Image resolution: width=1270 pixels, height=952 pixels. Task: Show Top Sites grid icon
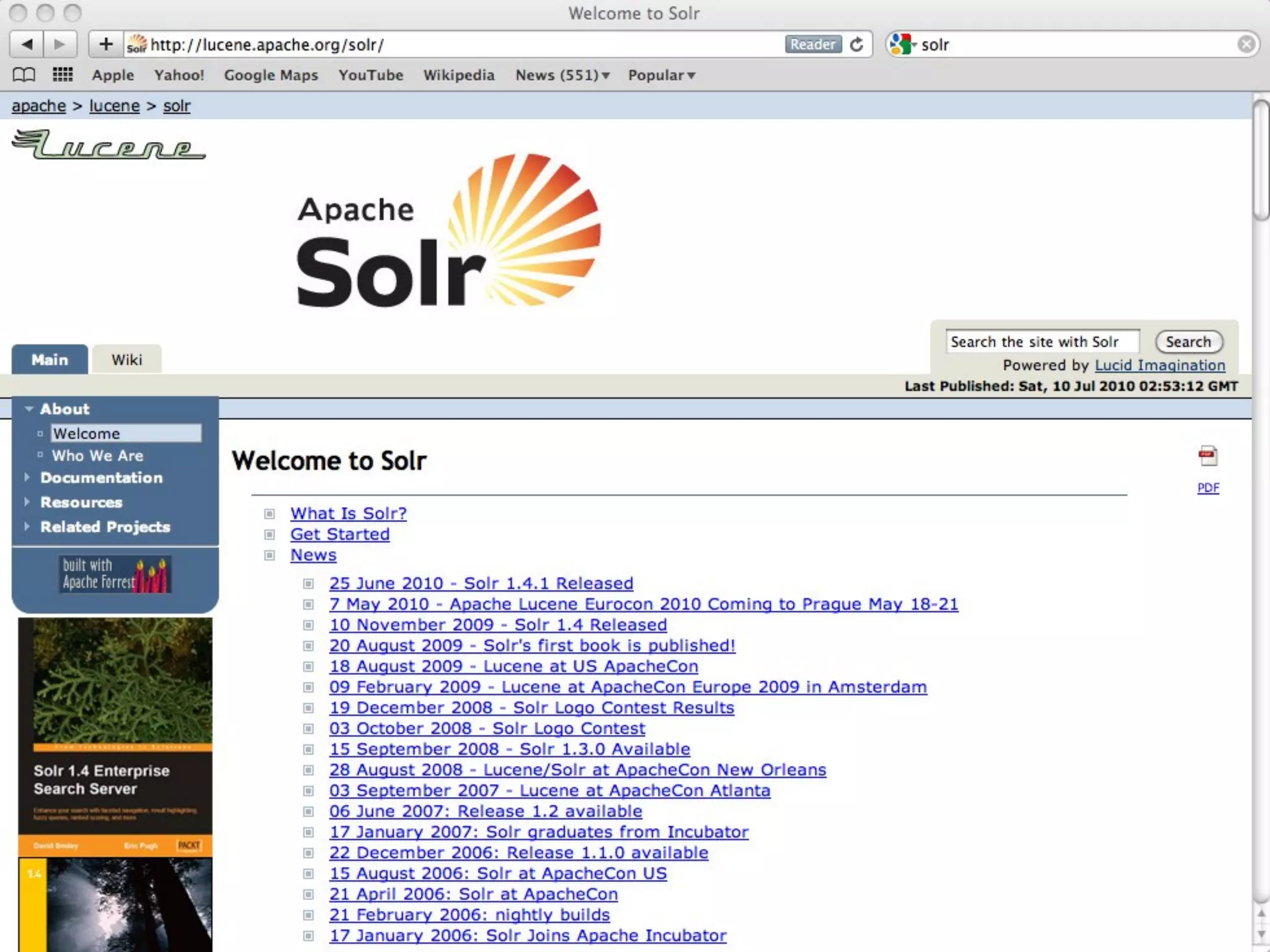click(62, 75)
